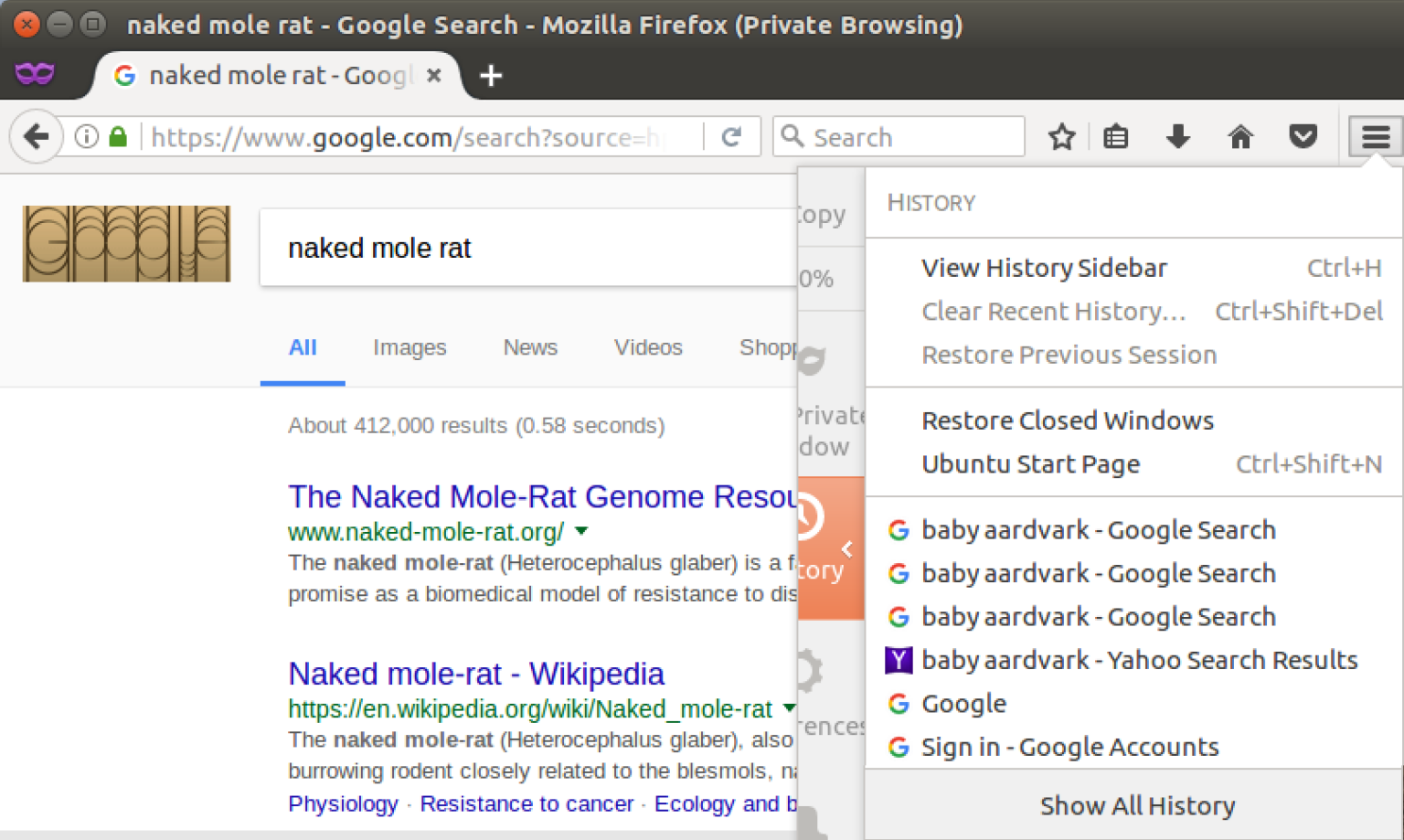This screenshot has height=840, width=1404.
Task: Select Clear Recent History from the menu
Action: pyautogui.click(x=1053, y=311)
